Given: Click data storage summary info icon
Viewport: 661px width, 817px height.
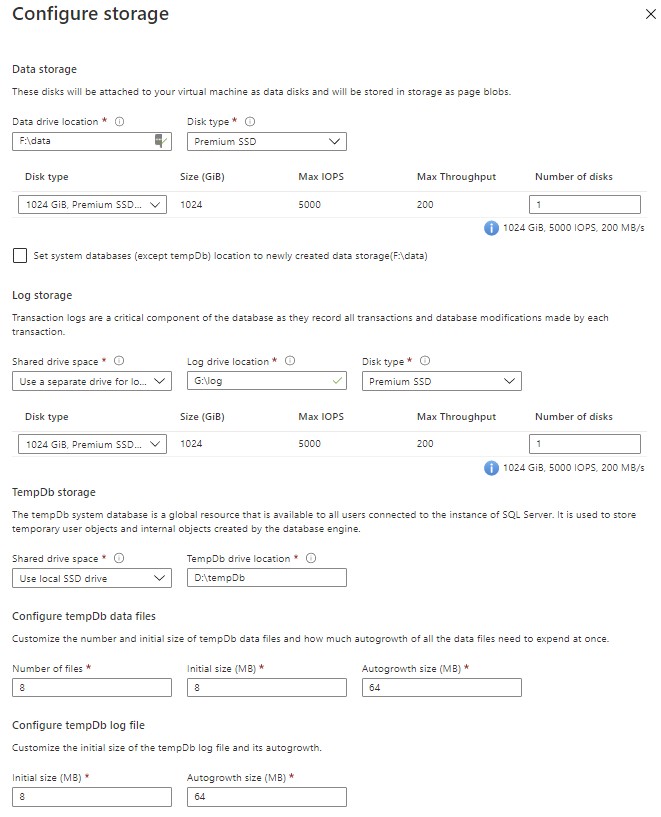Looking at the screenshot, I should tap(491, 228).
